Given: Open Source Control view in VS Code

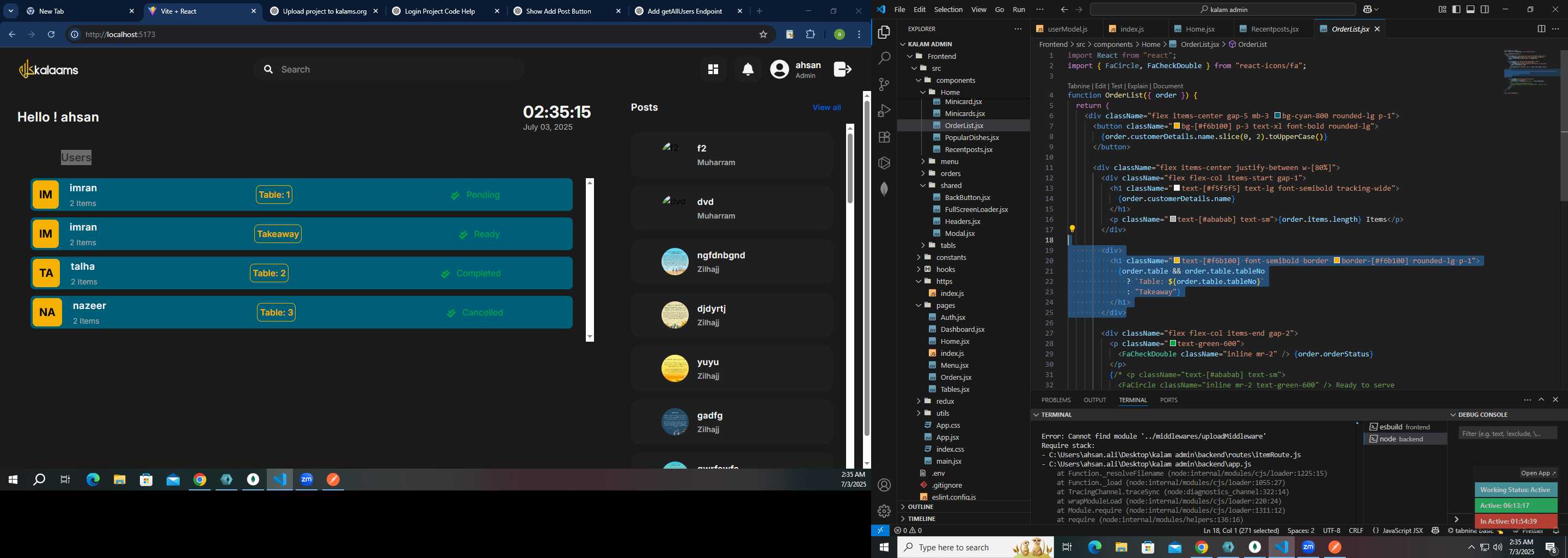Looking at the screenshot, I should [884, 84].
